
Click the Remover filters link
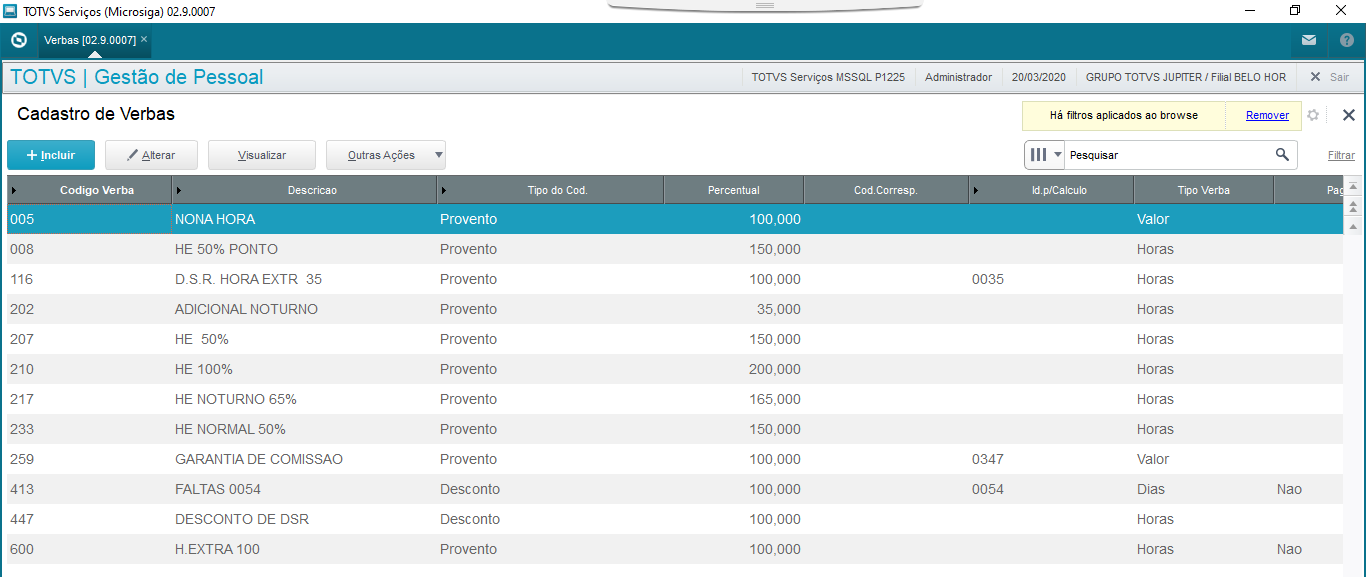tap(1267, 115)
